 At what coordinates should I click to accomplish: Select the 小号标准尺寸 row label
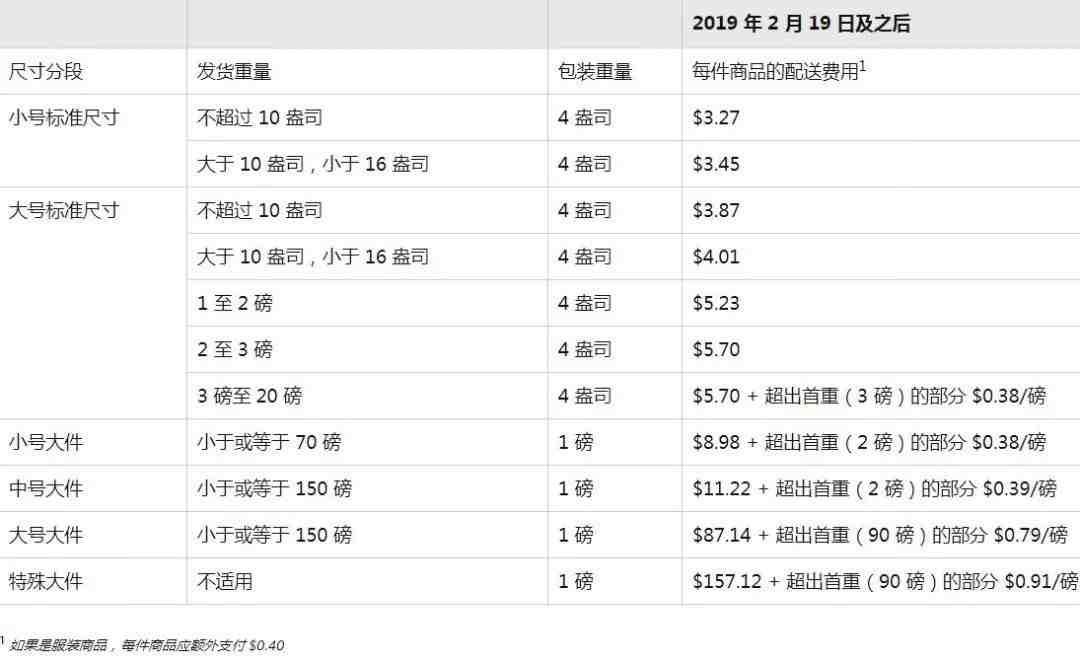(63, 117)
